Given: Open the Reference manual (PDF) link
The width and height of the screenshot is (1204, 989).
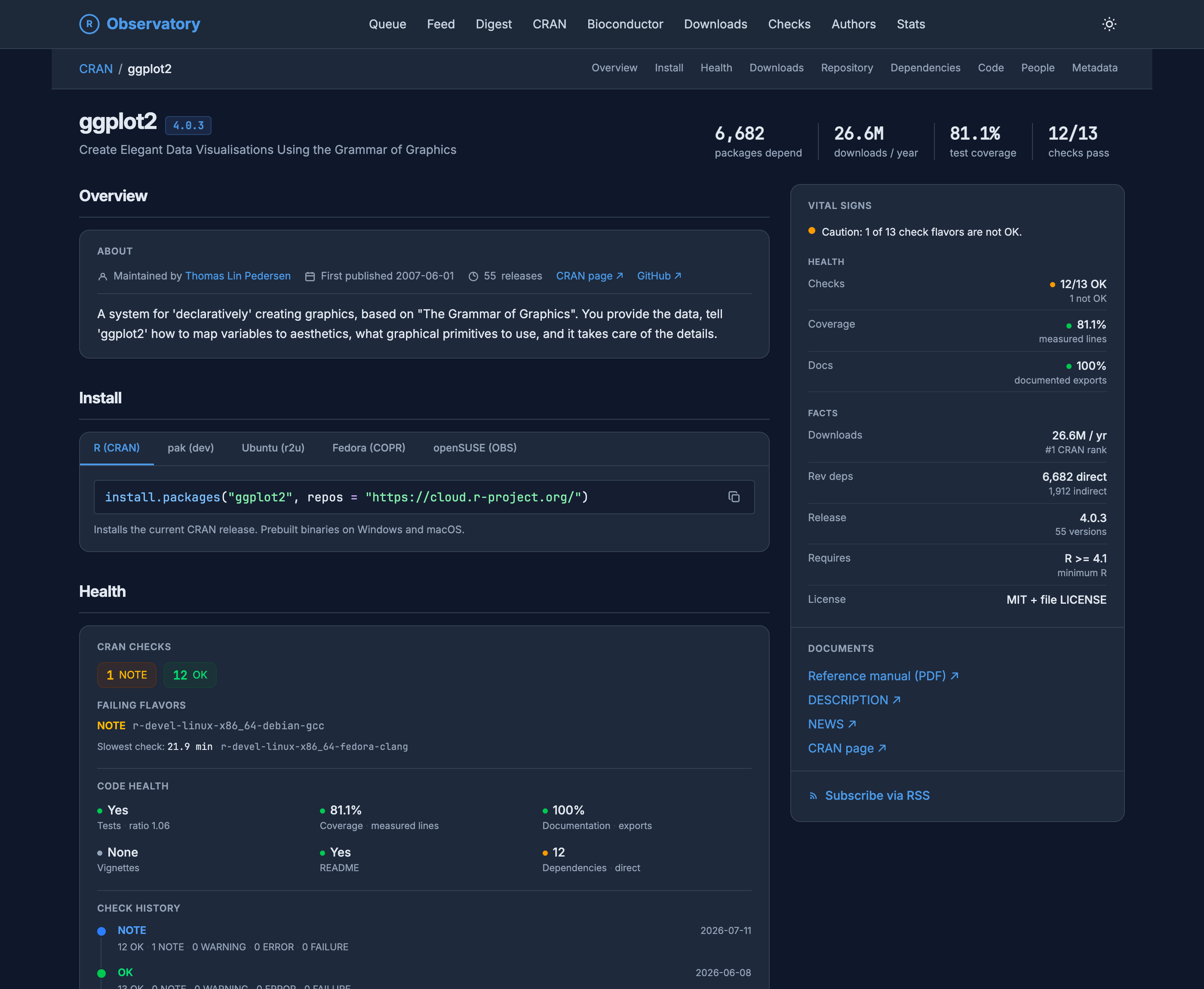Looking at the screenshot, I should pyautogui.click(x=883, y=676).
